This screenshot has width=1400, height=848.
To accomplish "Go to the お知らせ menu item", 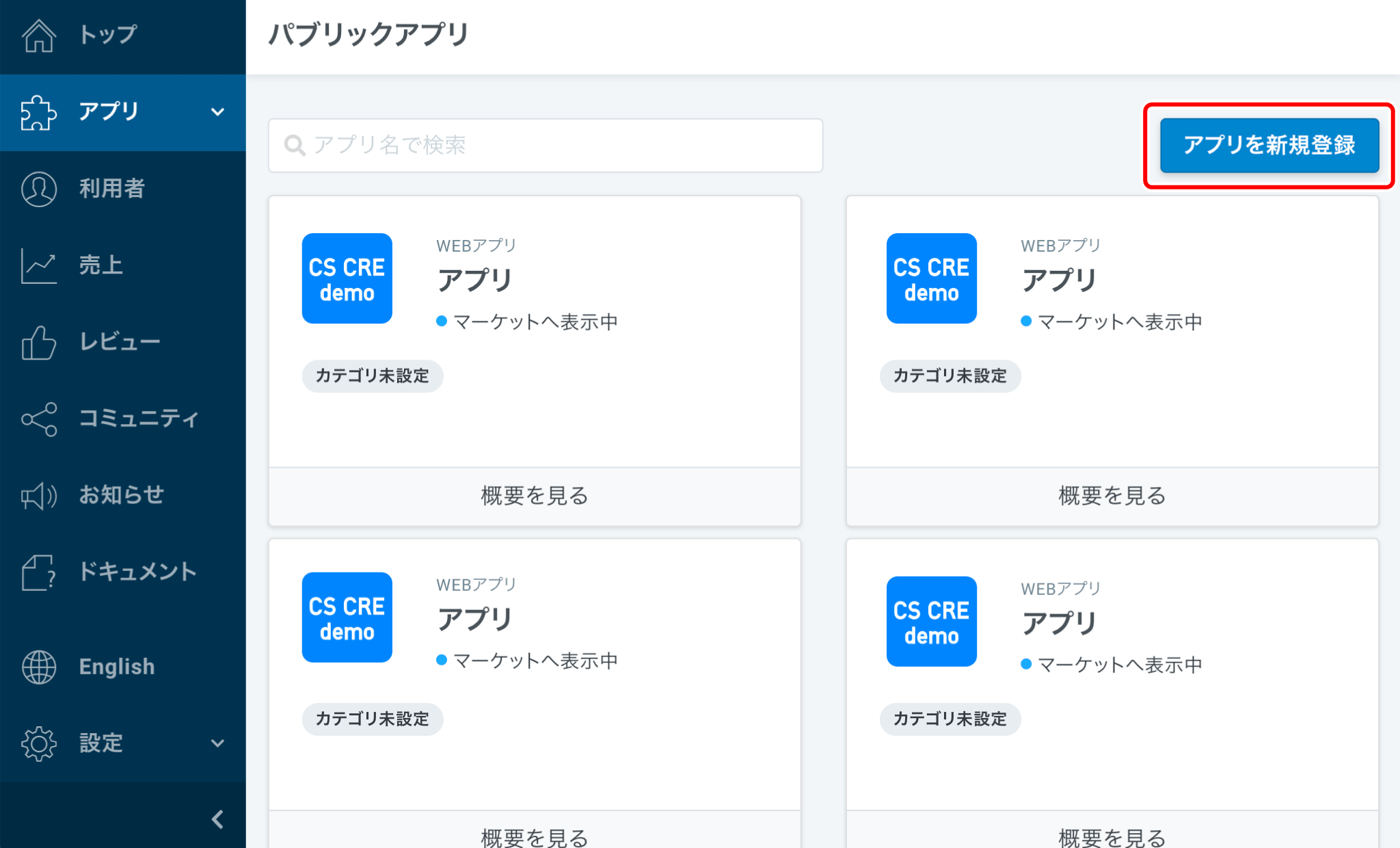I will [x=122, y=495].
